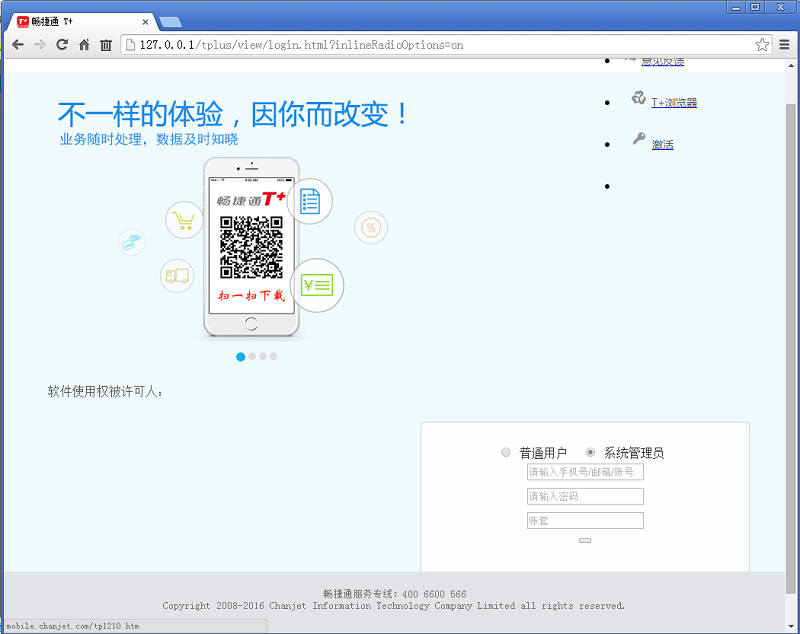Minimize the browser window
This screenshot has width=800, height=634.
pyautogui.click(x=736, y=7)
